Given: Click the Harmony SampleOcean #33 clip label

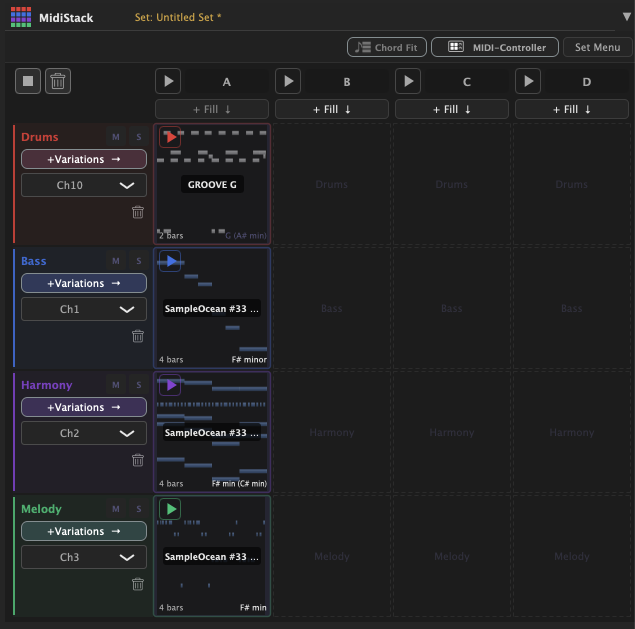Looking at the screenshot, I should tap(211, 433).
